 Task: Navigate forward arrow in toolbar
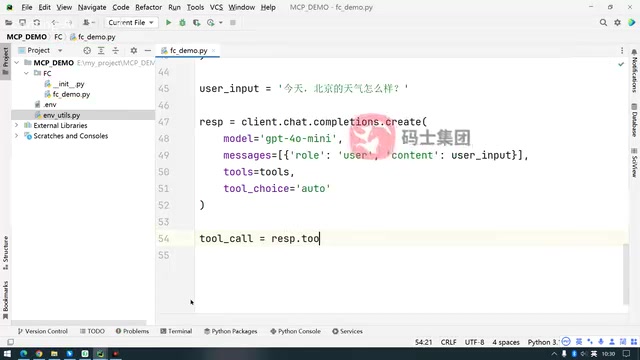coord(69,22)
